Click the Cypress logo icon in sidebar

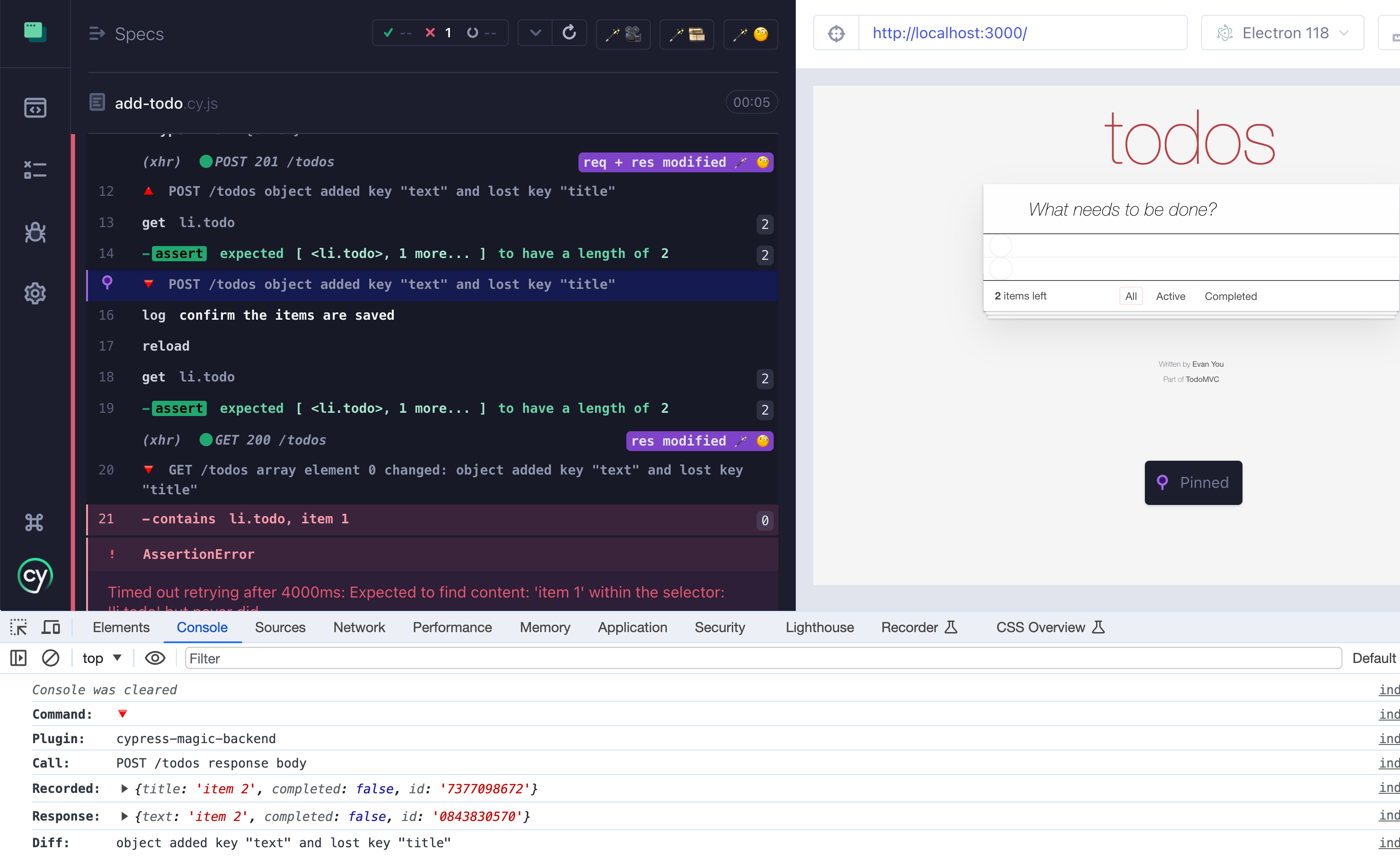(35, 575)
